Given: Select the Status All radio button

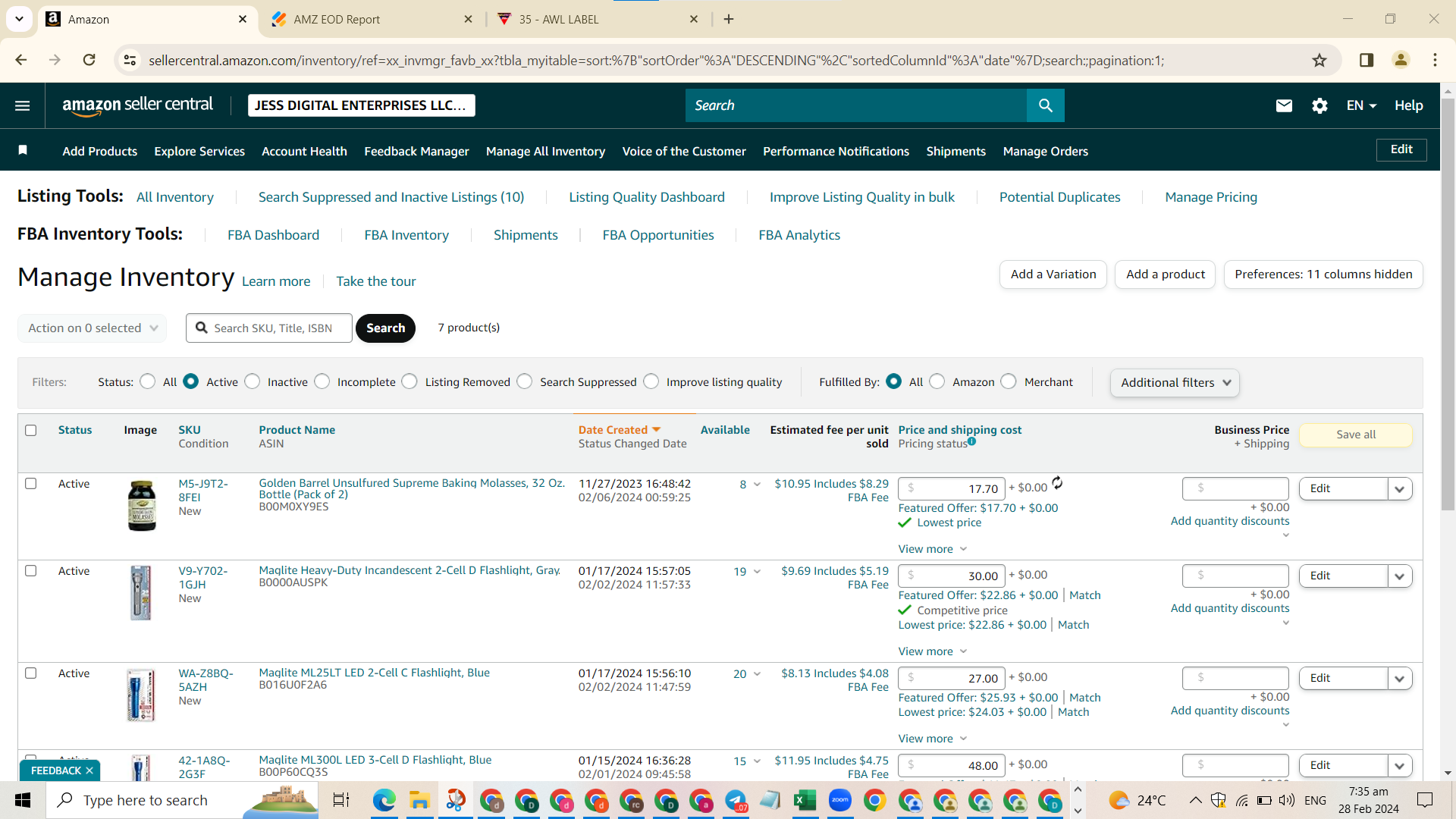Looking at the screenshot, I should pos(148,381).
